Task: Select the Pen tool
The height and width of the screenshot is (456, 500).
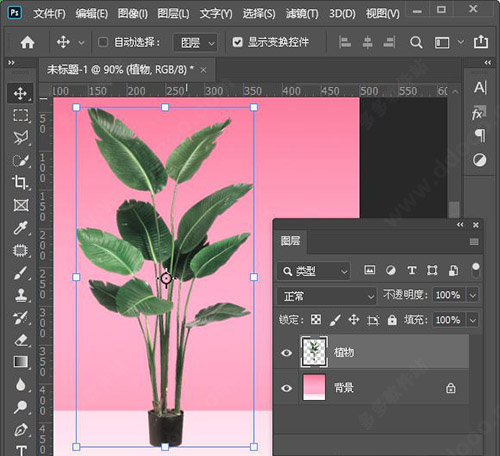Action: 20,430
